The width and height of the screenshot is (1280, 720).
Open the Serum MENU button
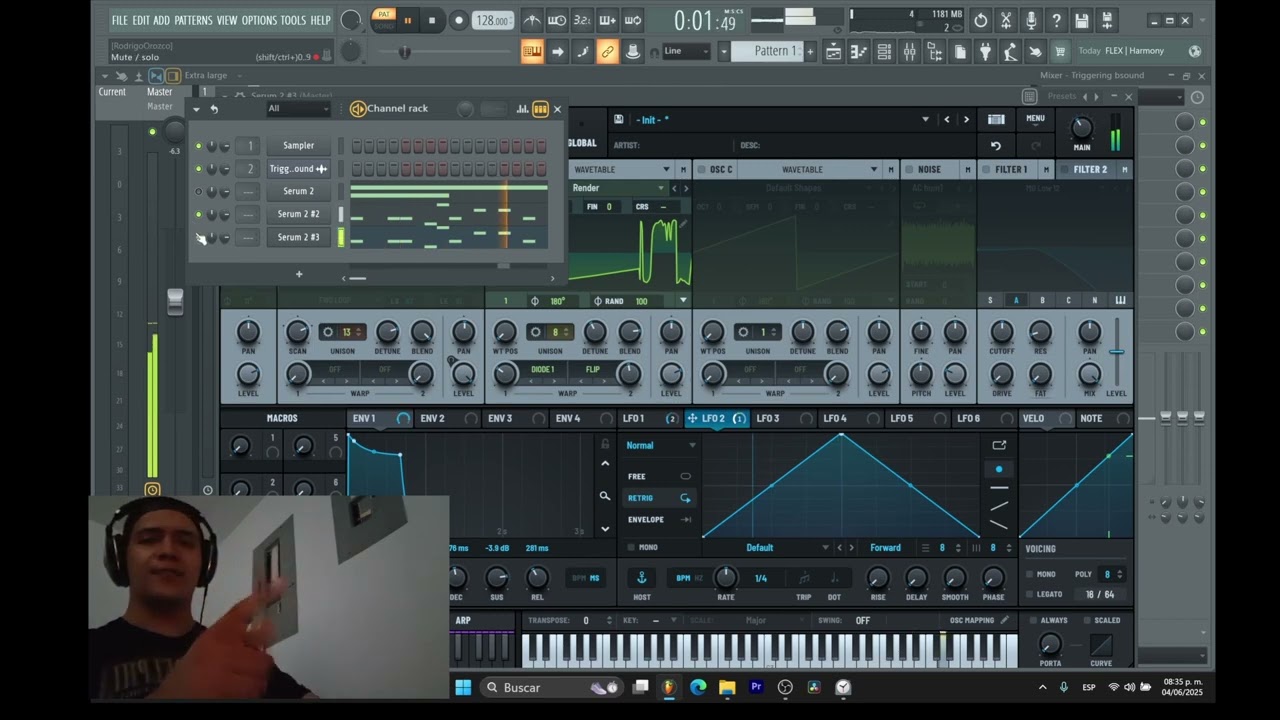click(x=1035, y=119)
